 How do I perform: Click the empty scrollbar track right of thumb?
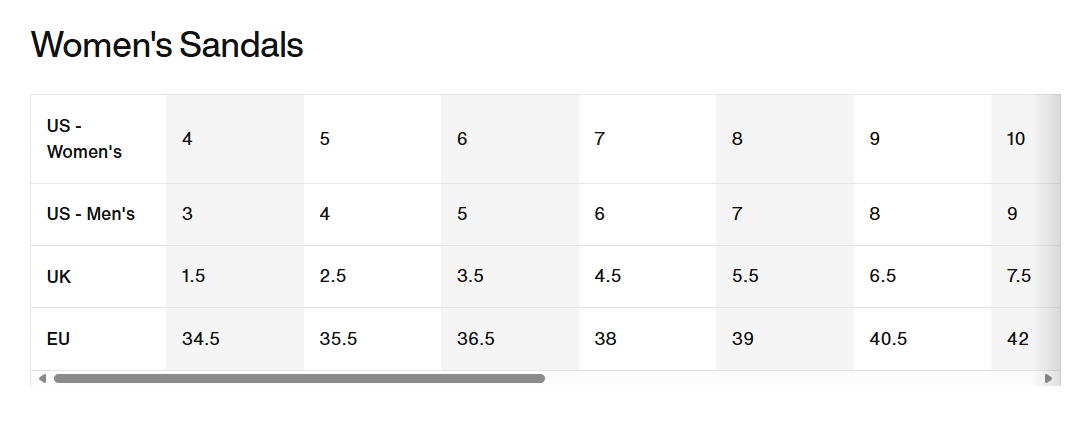[793, 379]
